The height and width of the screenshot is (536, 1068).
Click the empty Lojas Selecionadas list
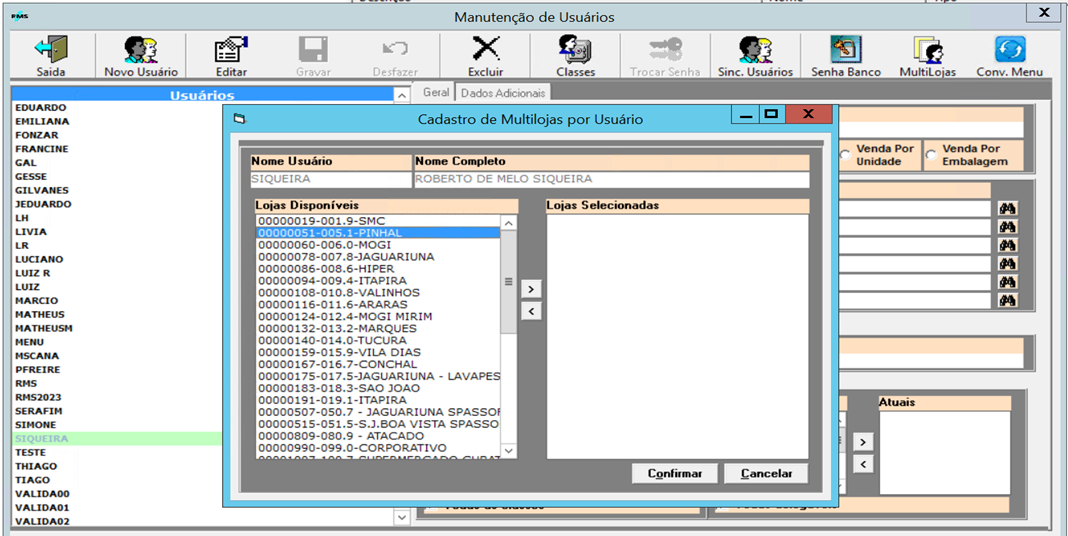pos(678,336)
